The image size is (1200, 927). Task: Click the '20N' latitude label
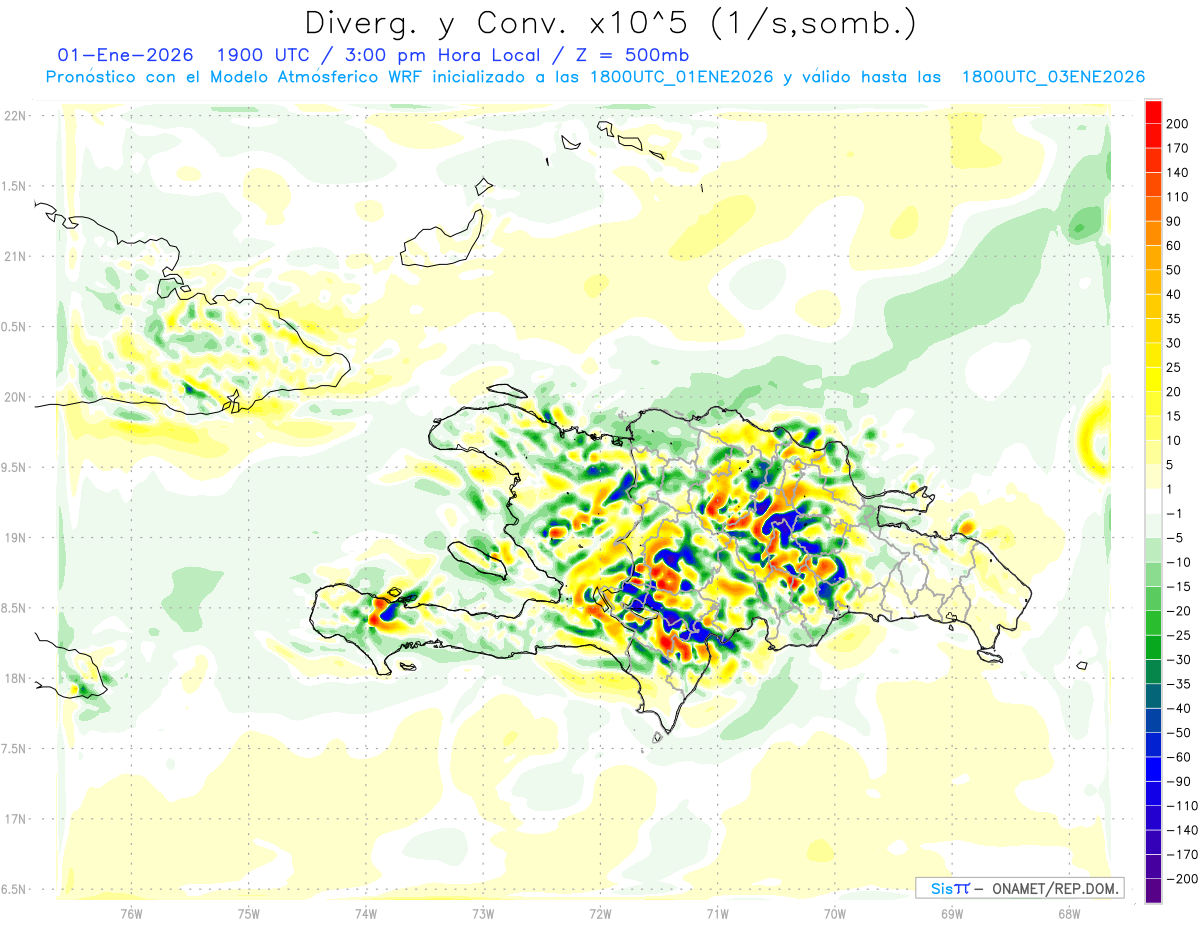(x=15, y=397)
